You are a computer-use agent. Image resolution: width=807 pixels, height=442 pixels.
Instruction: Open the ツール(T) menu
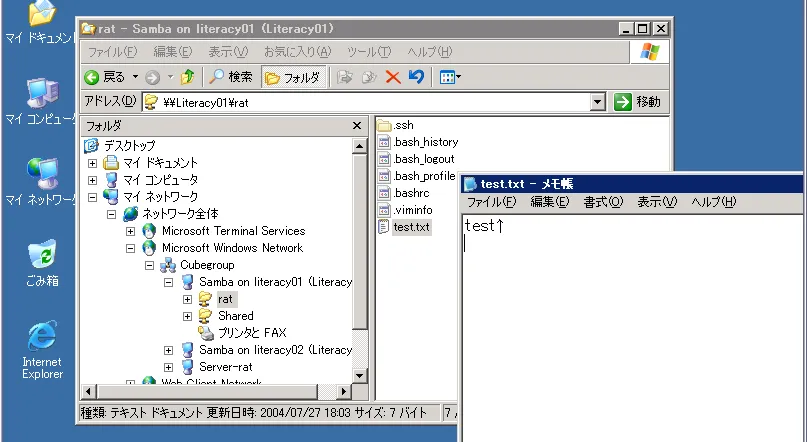(x=369, y=52)
